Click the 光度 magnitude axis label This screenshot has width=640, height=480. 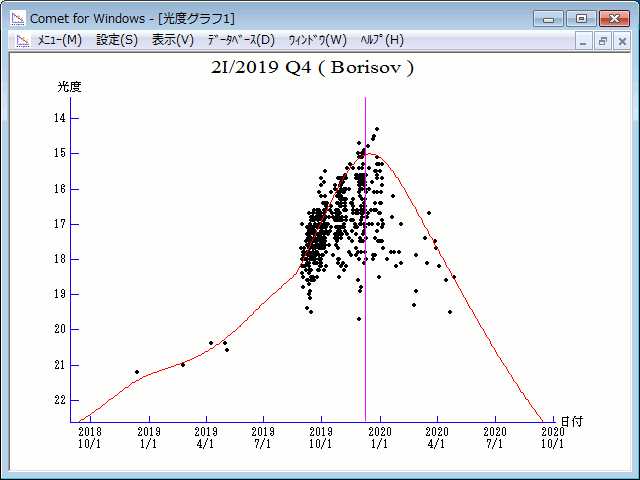[69, 87]
